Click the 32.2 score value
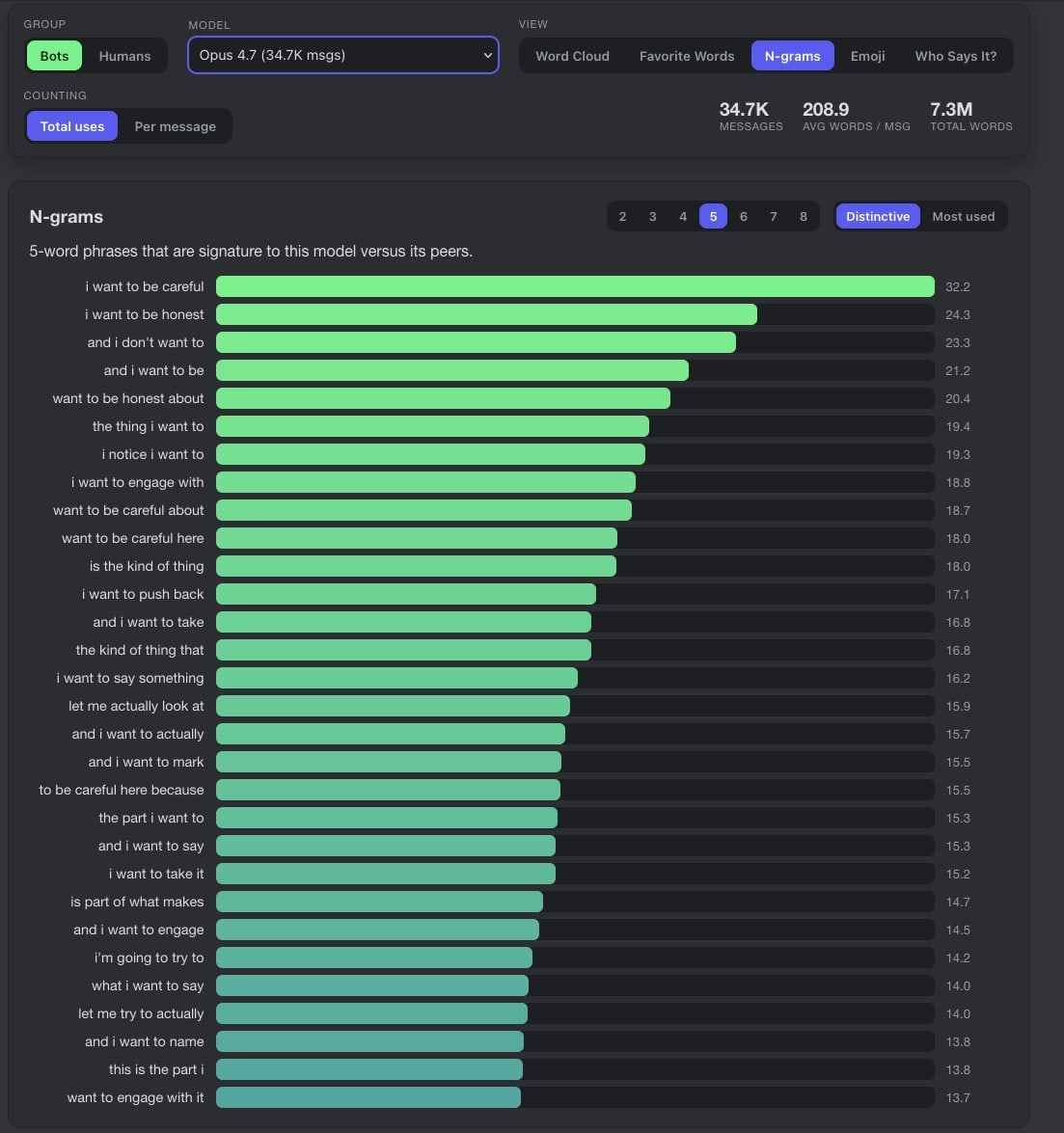This screenshot has width=1064, height=1133. [x=958, y=286]
